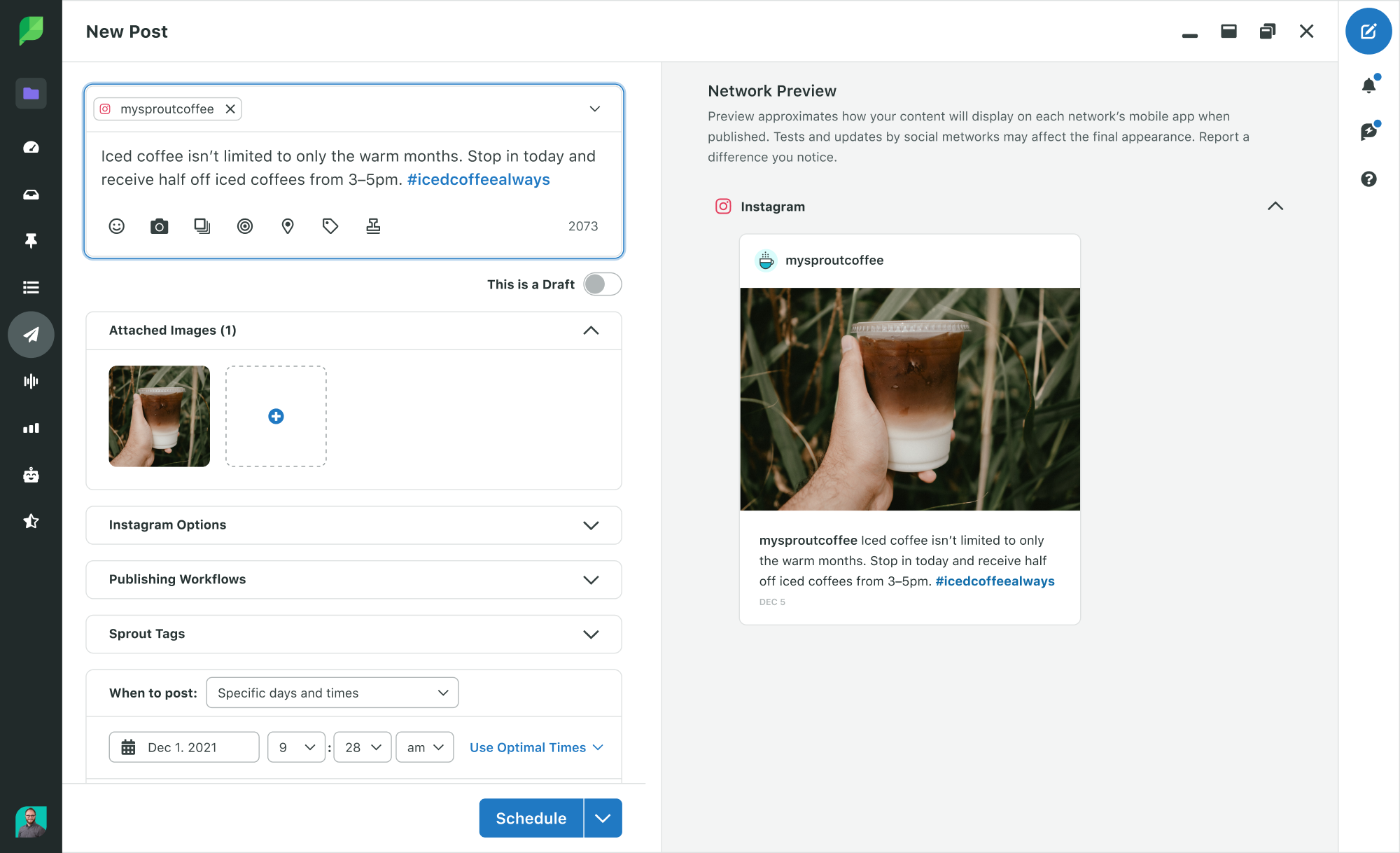The width and height of the screenshot is (1400, 853).
Task: Add another image with the plus placeholder
Action: [x=275, y=416]
